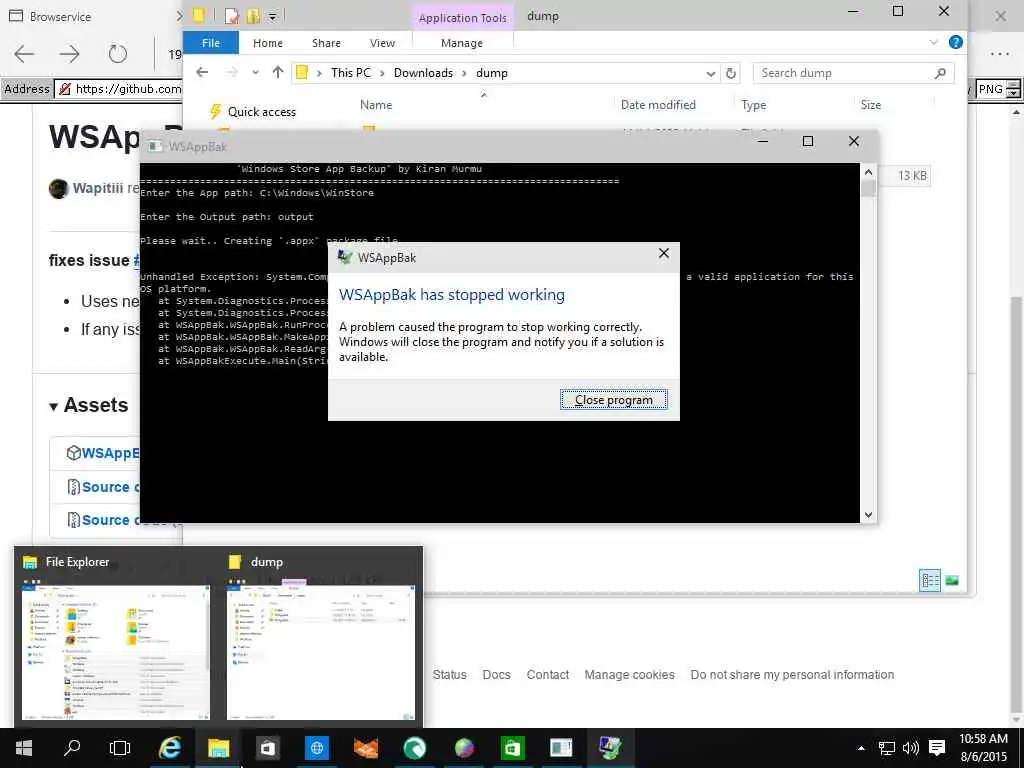Viewport: 1024px width, 768px height.
Task: Open the volume control in system tray
Action: coord(910,748)
